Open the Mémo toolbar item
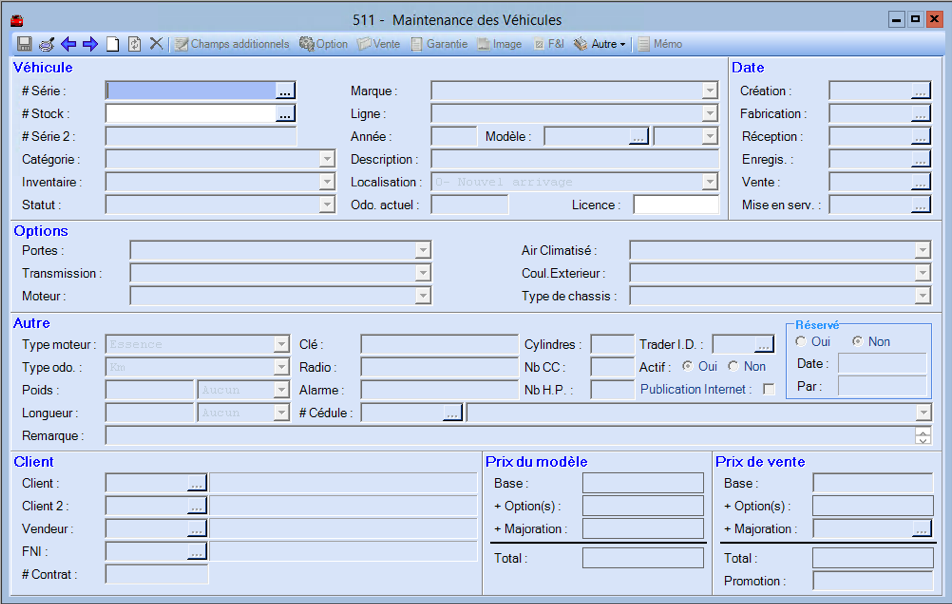Viewport: 952px width, 604px height. click(x=660, y=44)
